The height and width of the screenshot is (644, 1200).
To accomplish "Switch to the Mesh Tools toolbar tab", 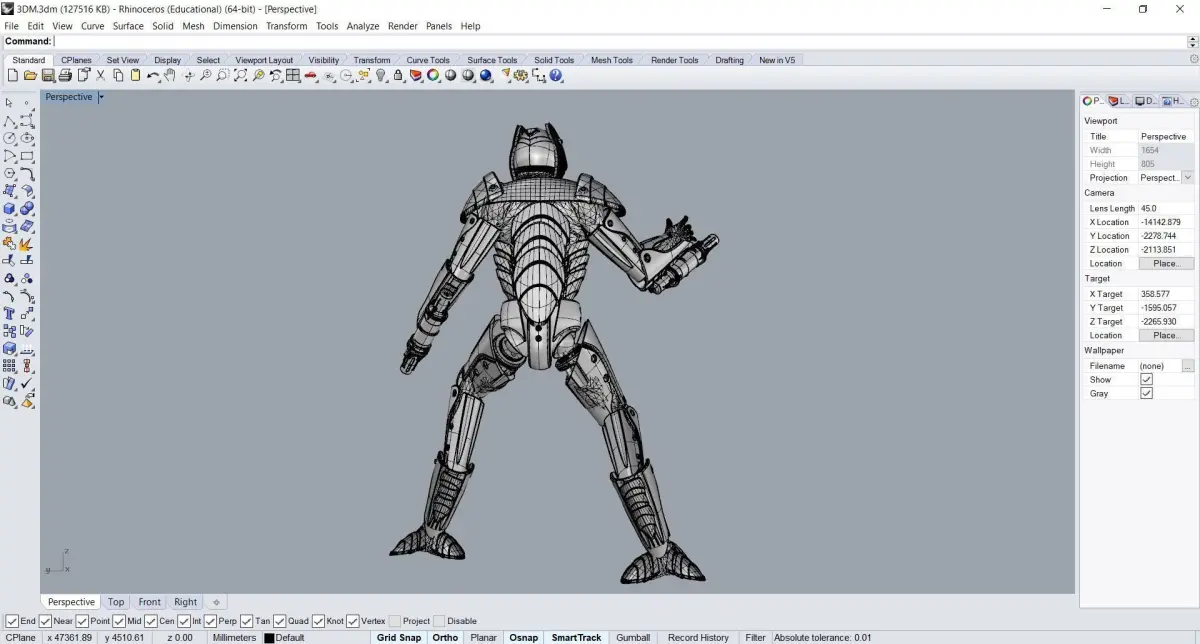I will click(611, 60).
